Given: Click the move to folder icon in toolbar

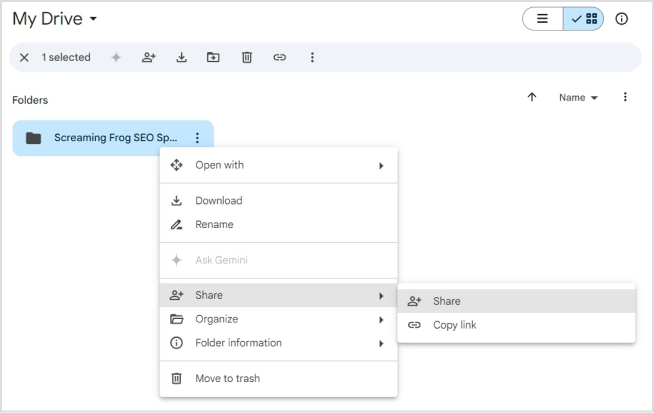Looking at the screenshot, I should 213,58.
